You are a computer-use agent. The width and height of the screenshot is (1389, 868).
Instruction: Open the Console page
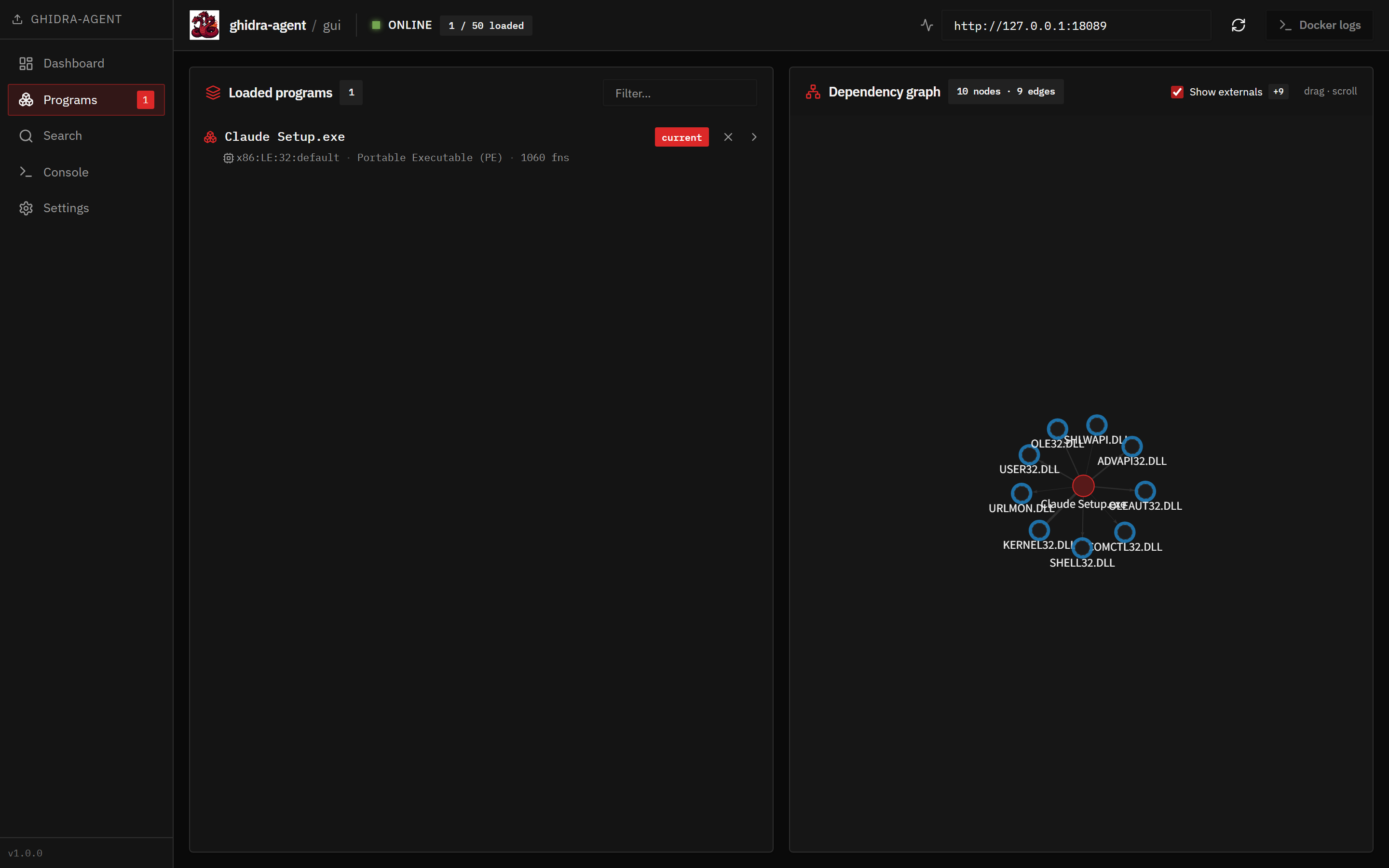[66, 172]
